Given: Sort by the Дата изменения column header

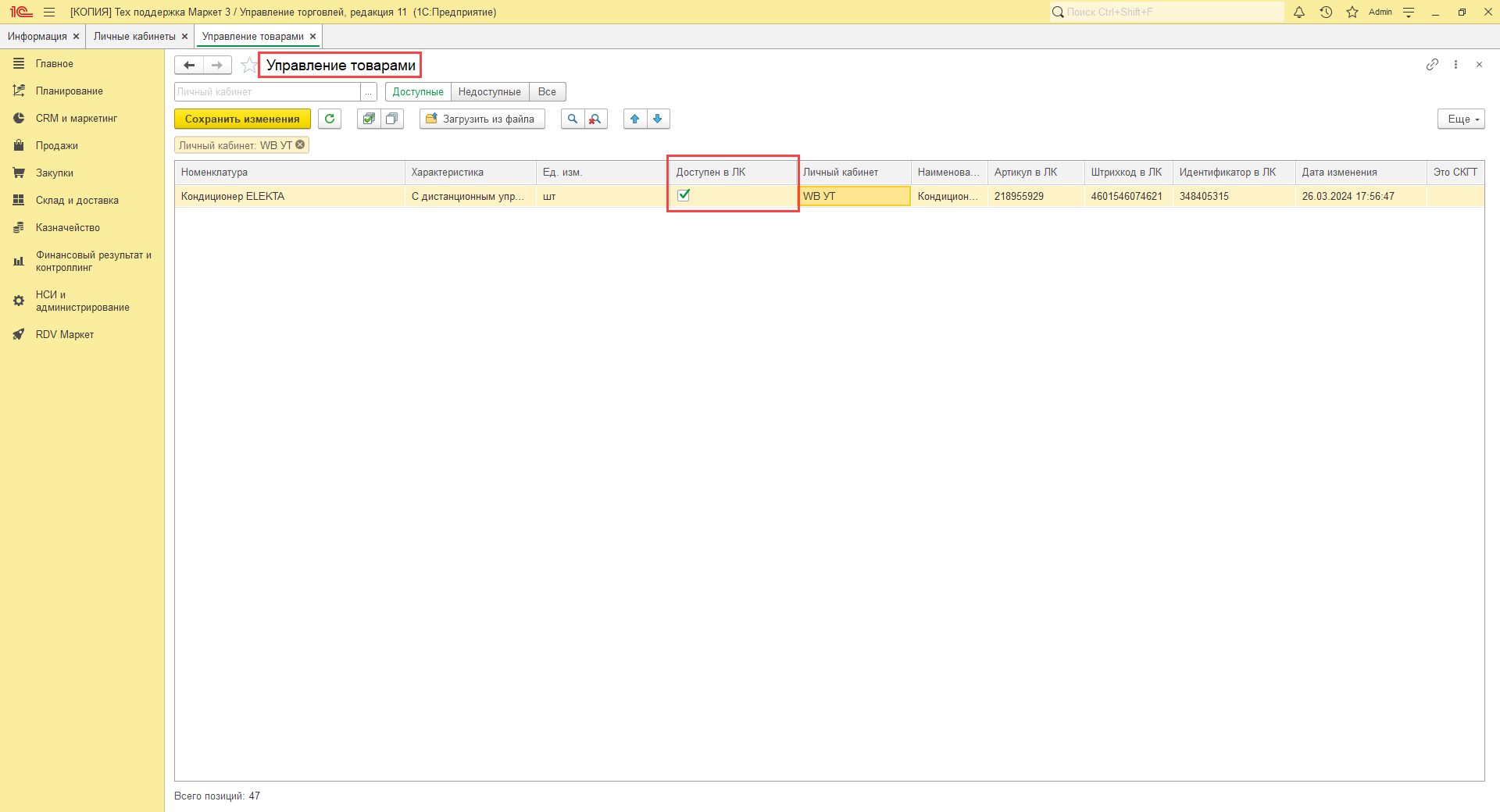Looking at the screenshot, I should 1361,173.
